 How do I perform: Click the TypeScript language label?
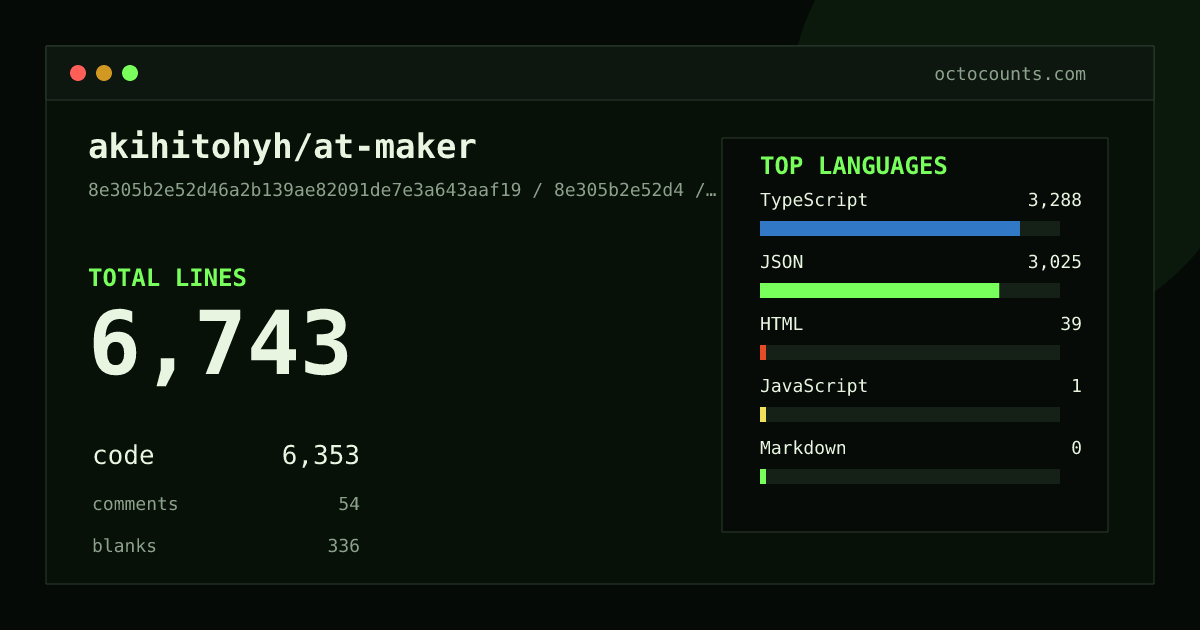pyautogui.click(x=814, y=200)
